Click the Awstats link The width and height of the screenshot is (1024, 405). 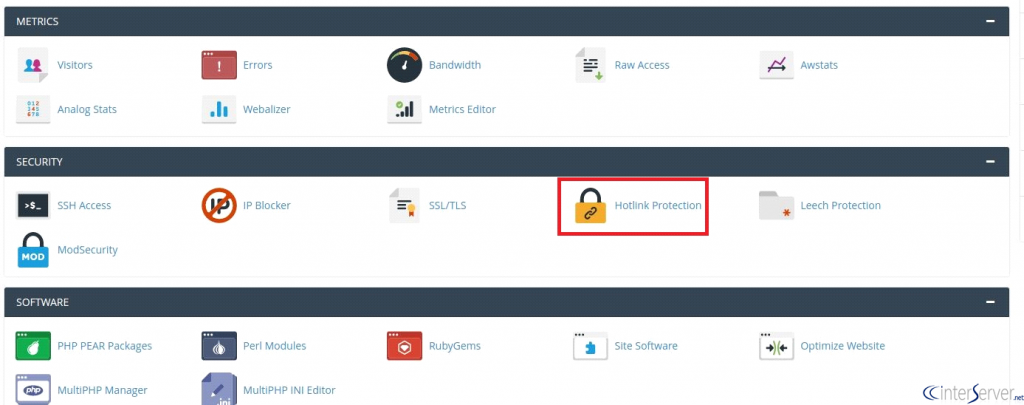point(819,65)
